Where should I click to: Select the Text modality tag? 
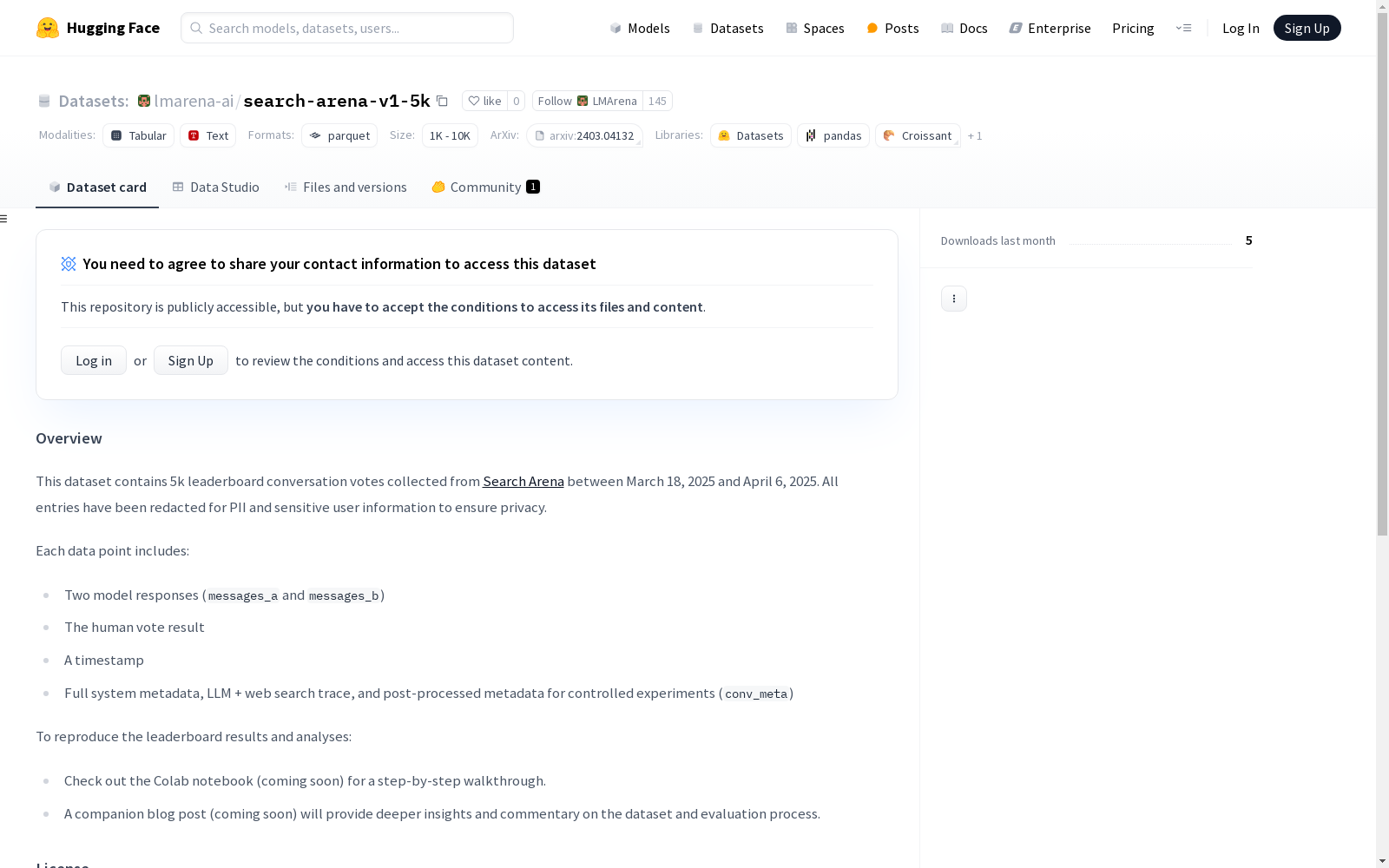click(207, 135)
